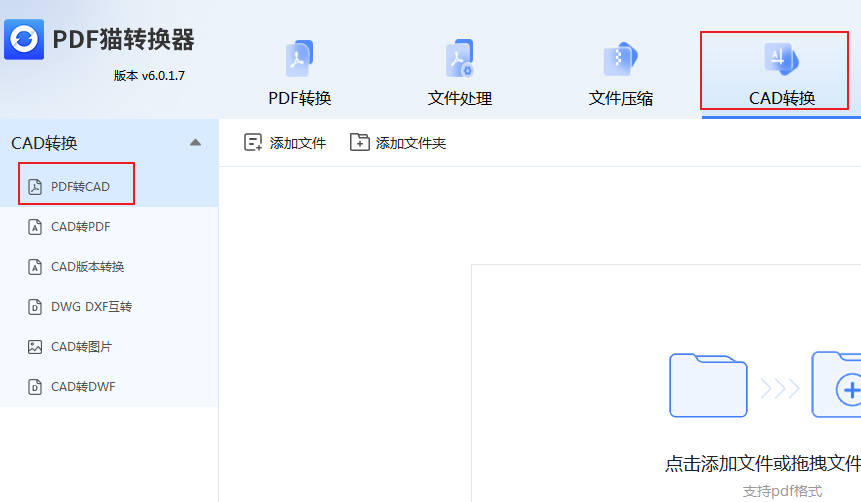Screen dimensions: 861x502
Task: Select CAD转DWF in the sidebar
Action: click(x=83, y=387)
